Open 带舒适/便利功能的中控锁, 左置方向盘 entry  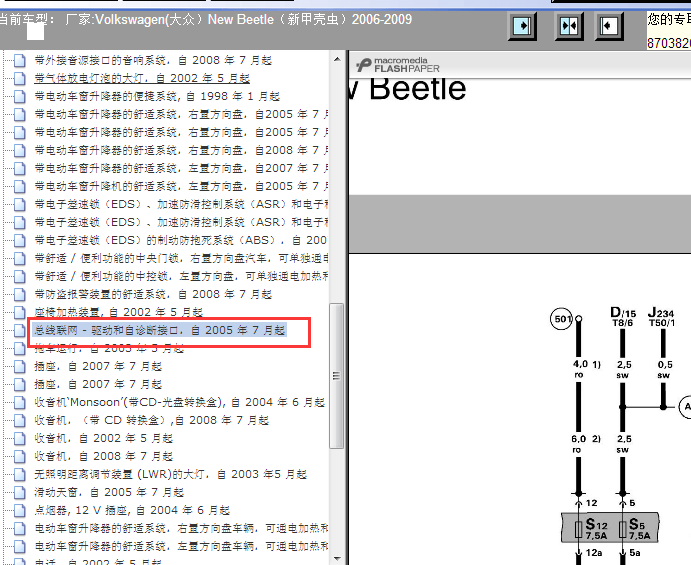(181, 276)
